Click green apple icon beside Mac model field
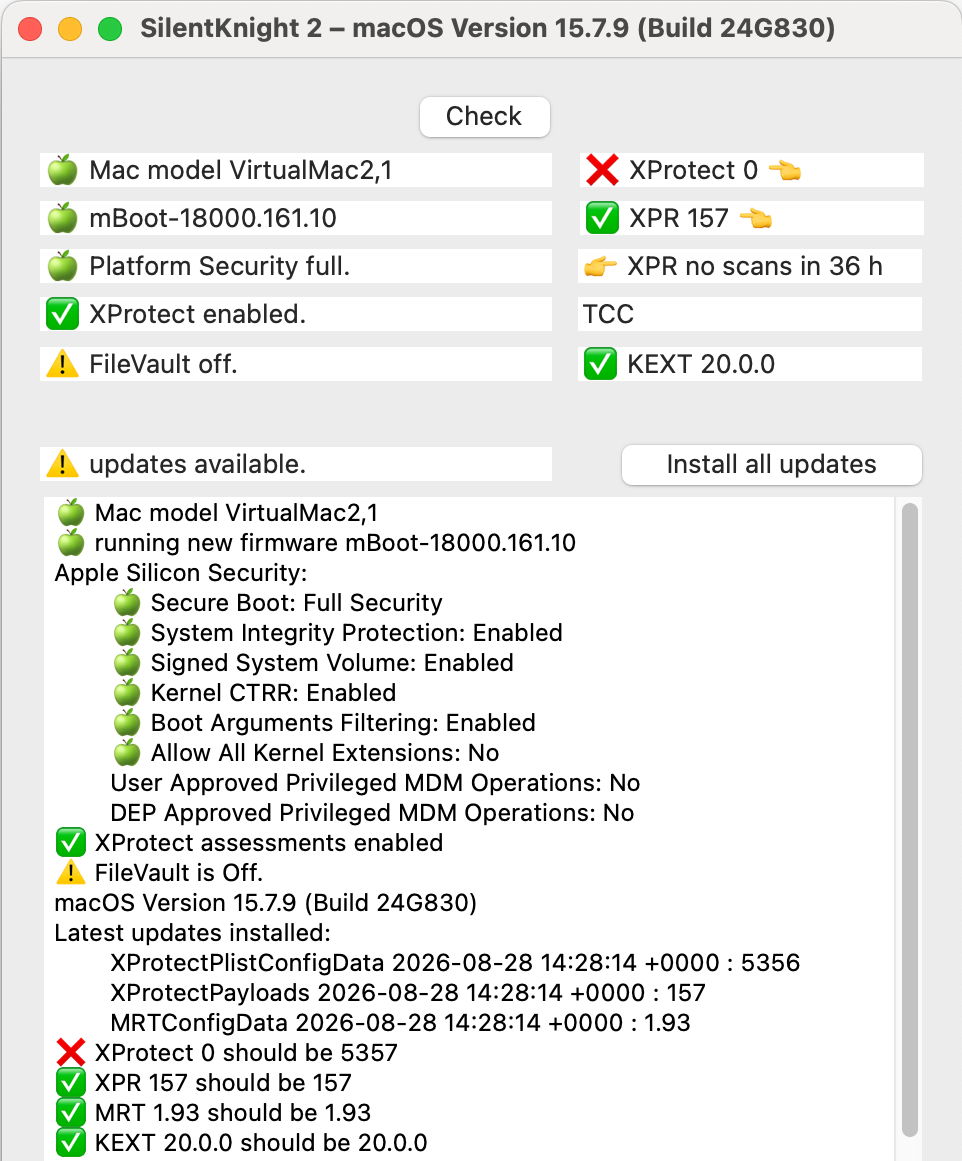This screenshot has height=1161, width=962. 62,170
